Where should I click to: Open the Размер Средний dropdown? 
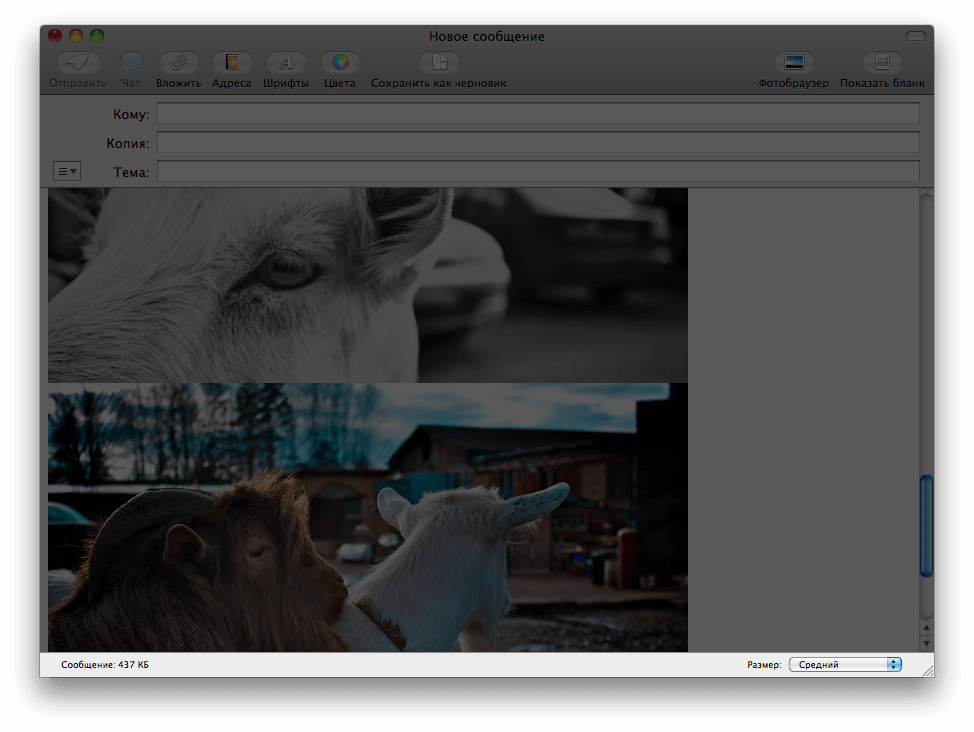point(845,664)
